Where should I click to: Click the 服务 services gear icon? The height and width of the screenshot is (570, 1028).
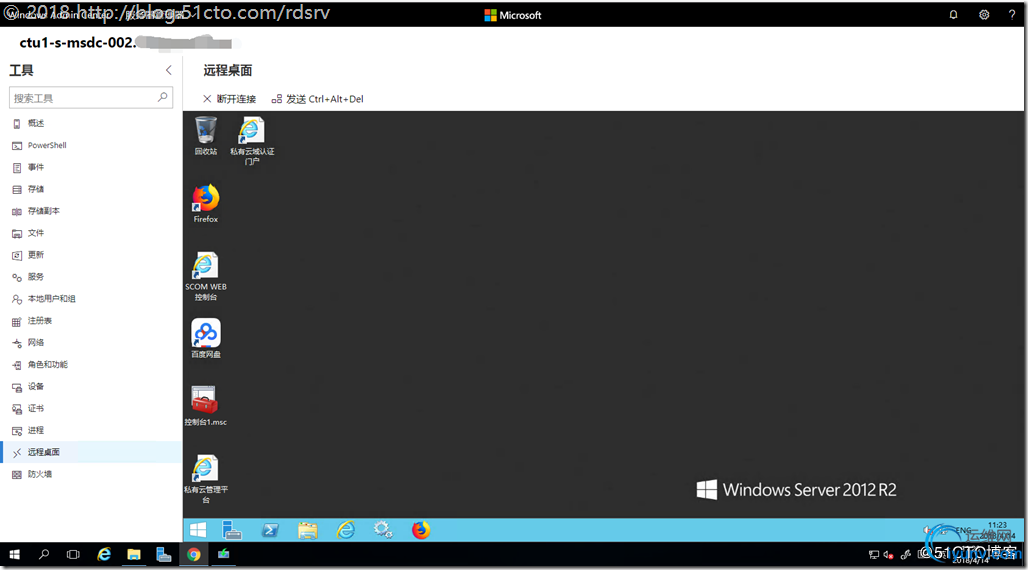point(17,277)
